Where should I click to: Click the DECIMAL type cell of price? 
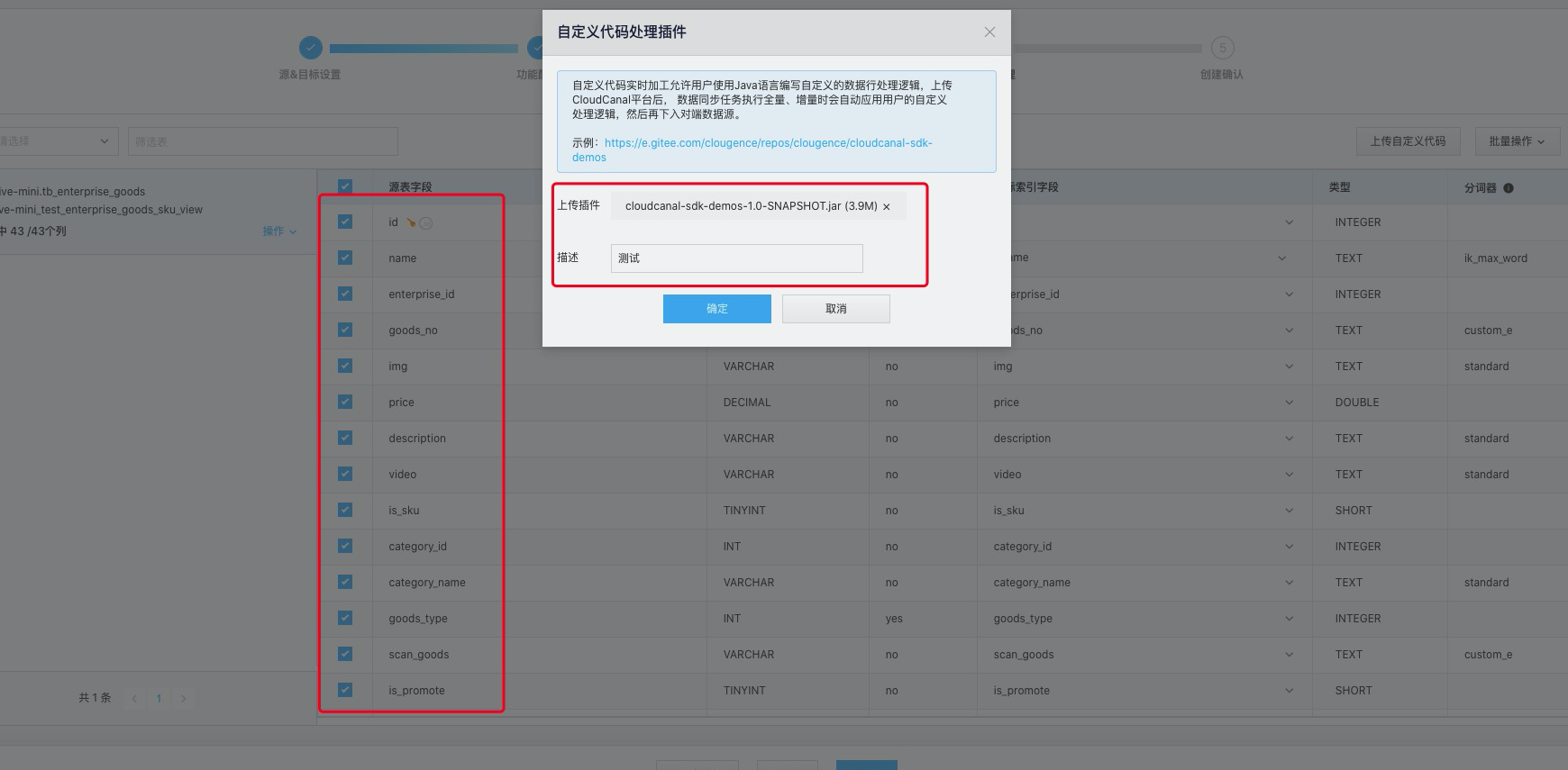tap(747, 403)
